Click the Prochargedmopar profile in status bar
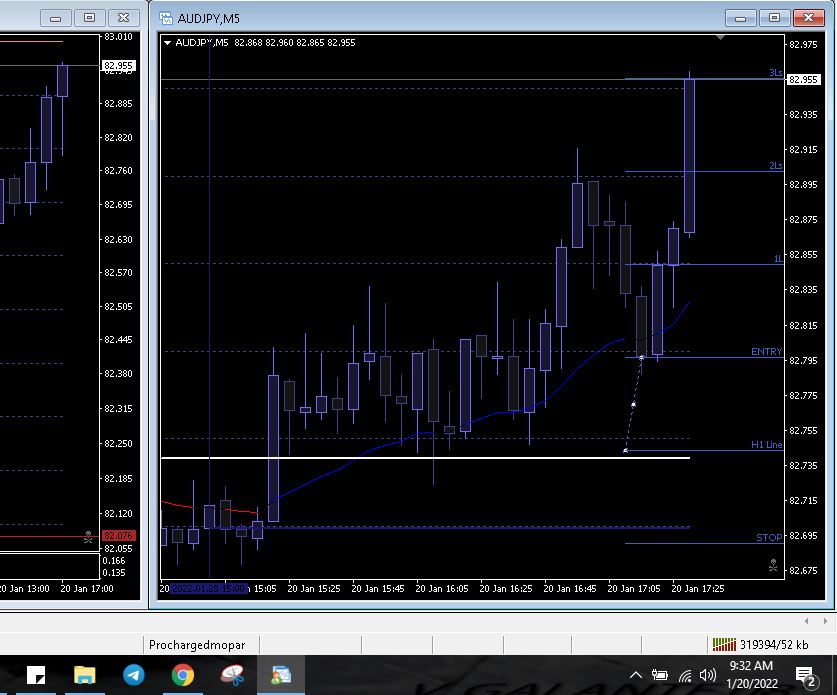837x695 pixels. pos(197,644)
